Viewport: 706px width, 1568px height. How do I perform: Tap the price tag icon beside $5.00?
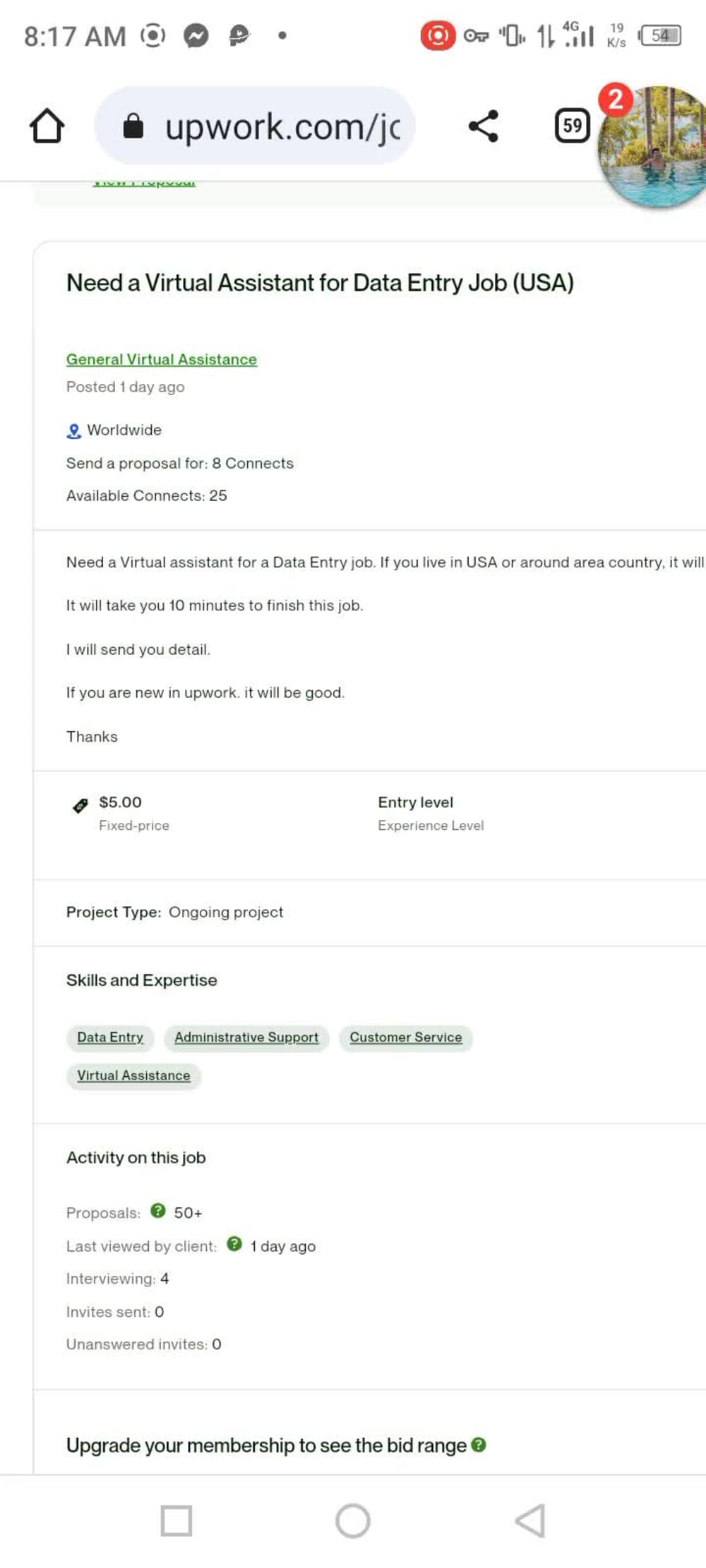tap(80, 804)
